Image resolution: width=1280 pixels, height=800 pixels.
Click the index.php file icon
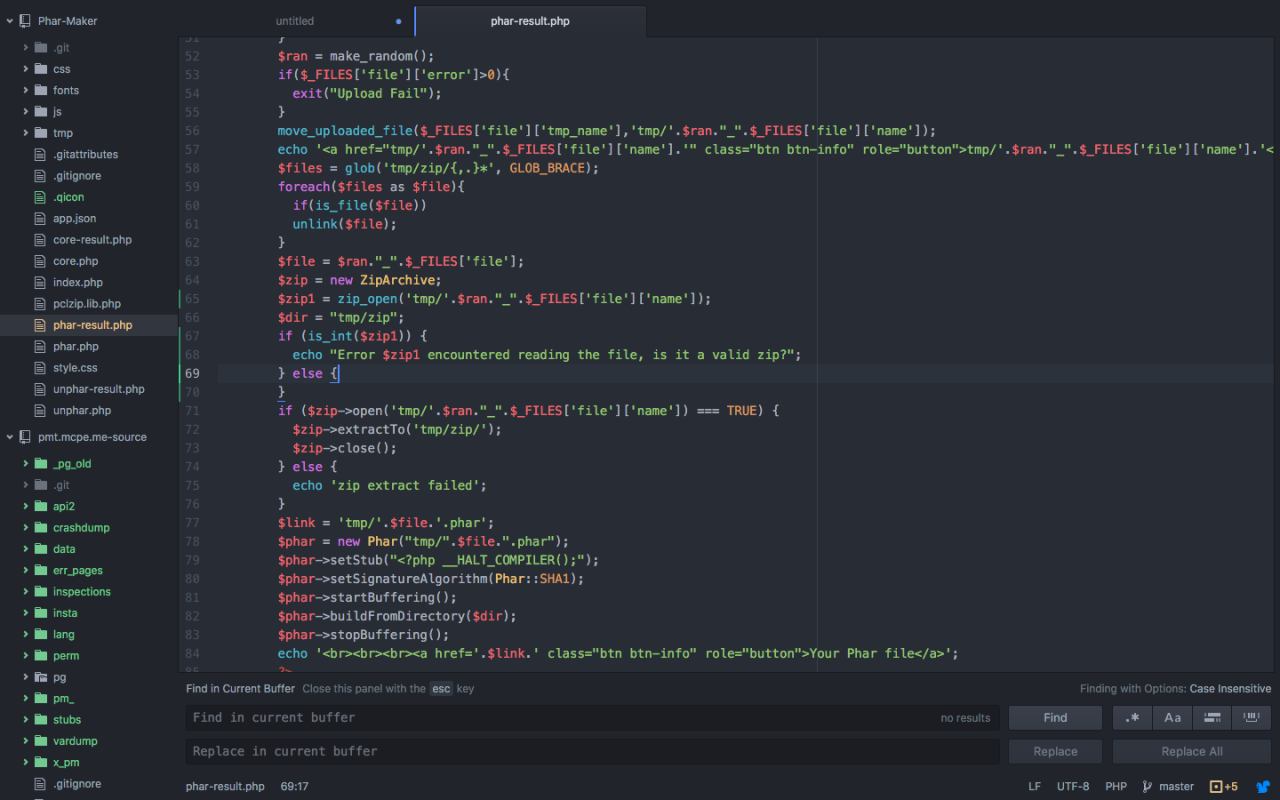coord(41,282)
